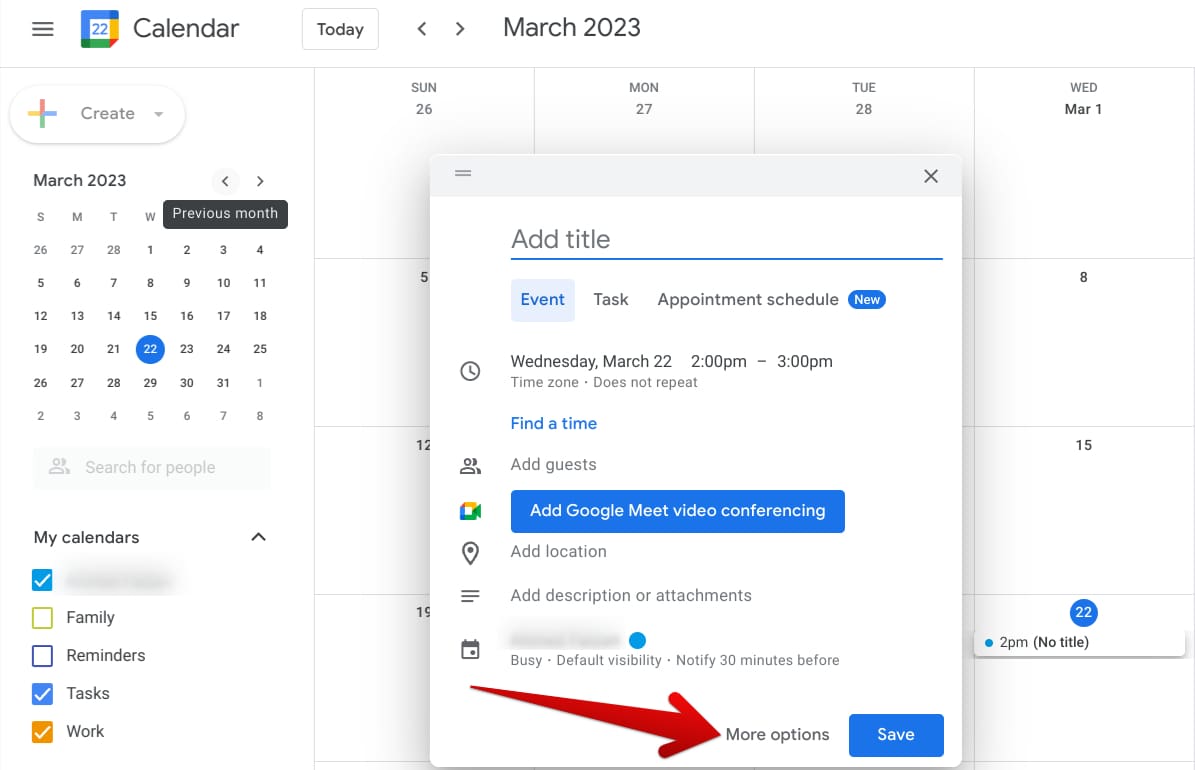
Task: Go to previous period with top left chevron
Action: (421, 29)
